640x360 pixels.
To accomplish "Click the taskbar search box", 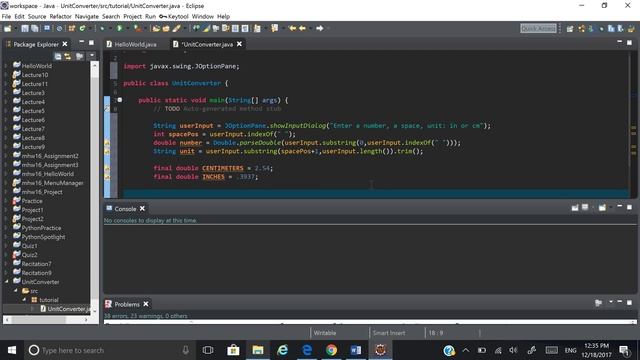I will pos(109,350).
